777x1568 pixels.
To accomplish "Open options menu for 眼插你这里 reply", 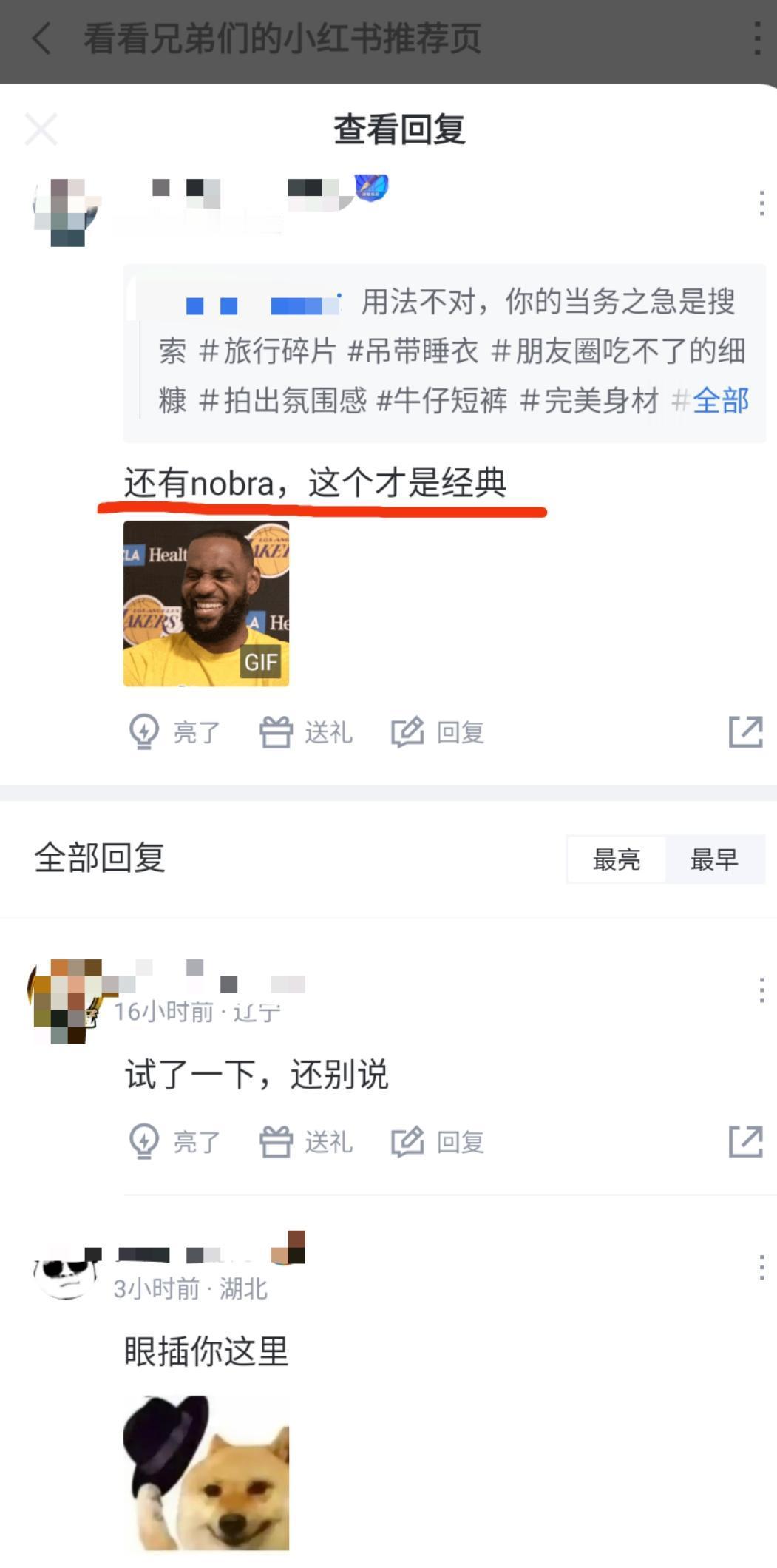I will [761, 1268].
